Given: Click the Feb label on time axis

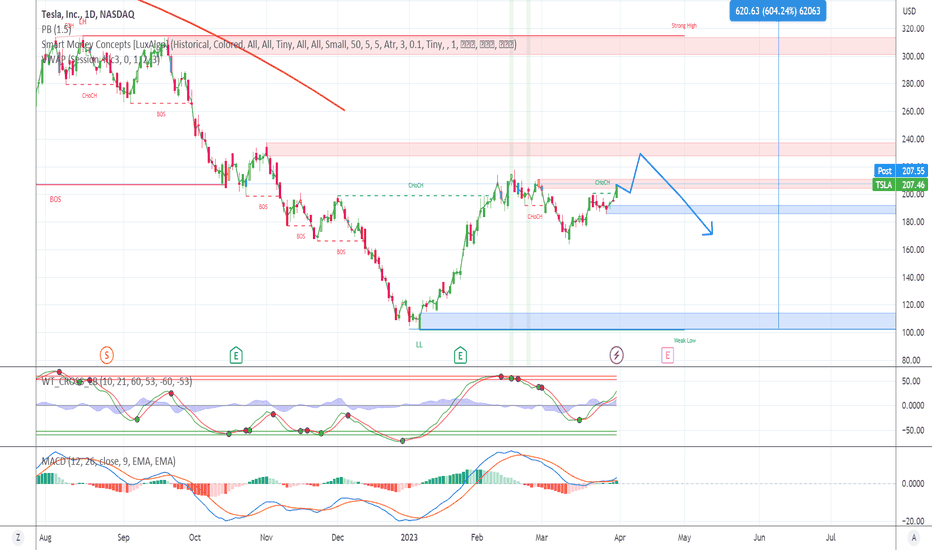Looking at the screenshot, I should tap(477, 538).
